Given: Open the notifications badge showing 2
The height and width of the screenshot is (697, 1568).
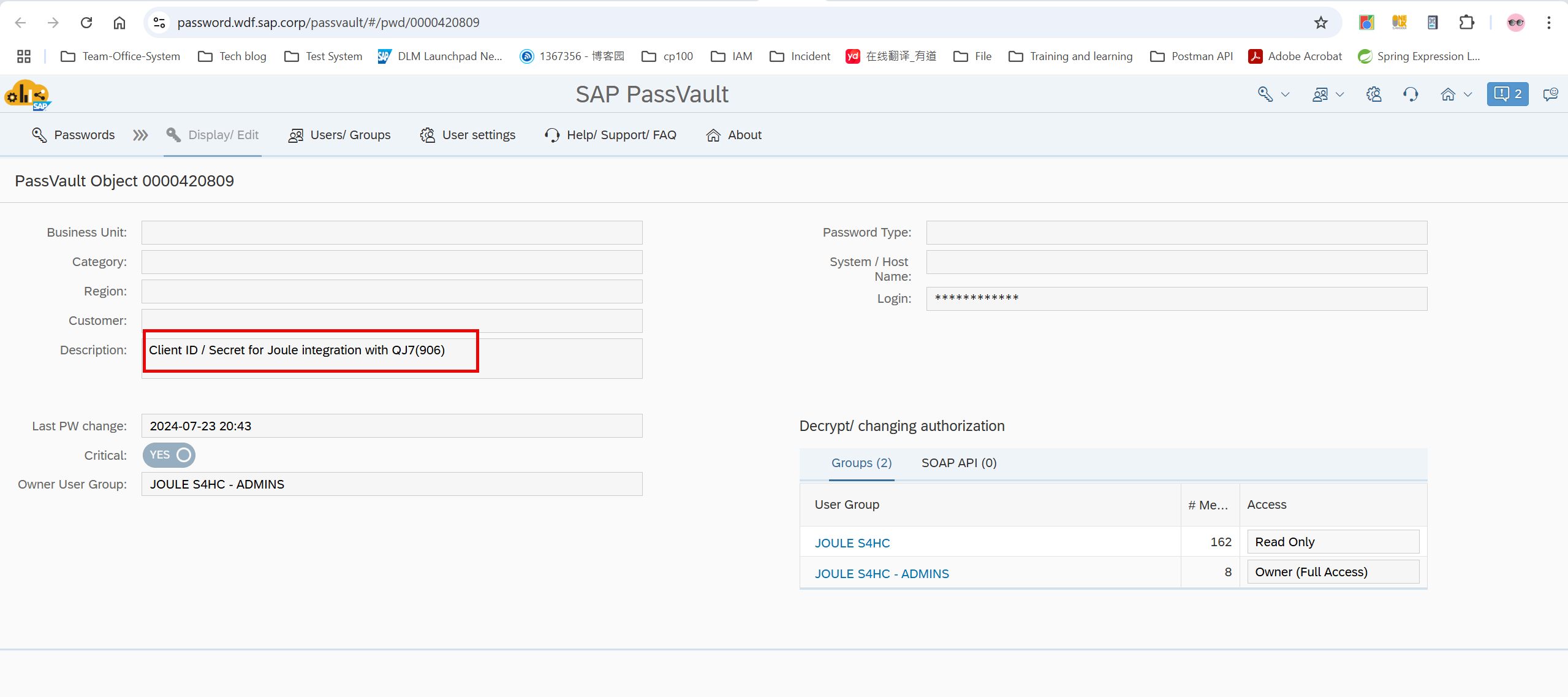Looking at the screenshot, I should click(x=1507, y=94).
